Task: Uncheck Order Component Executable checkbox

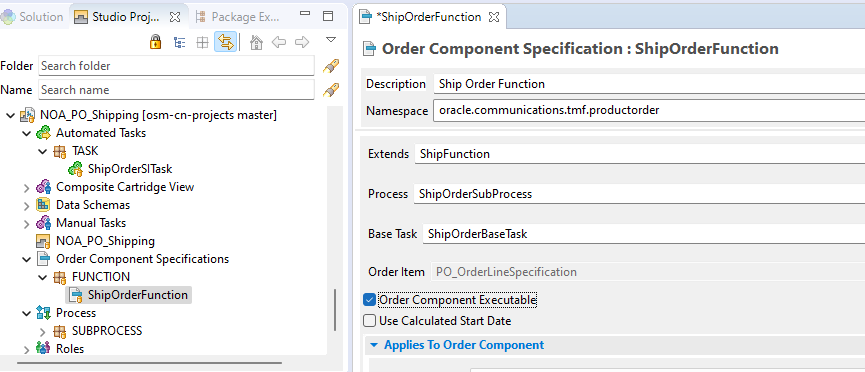Action: click(x=369, y=300)
